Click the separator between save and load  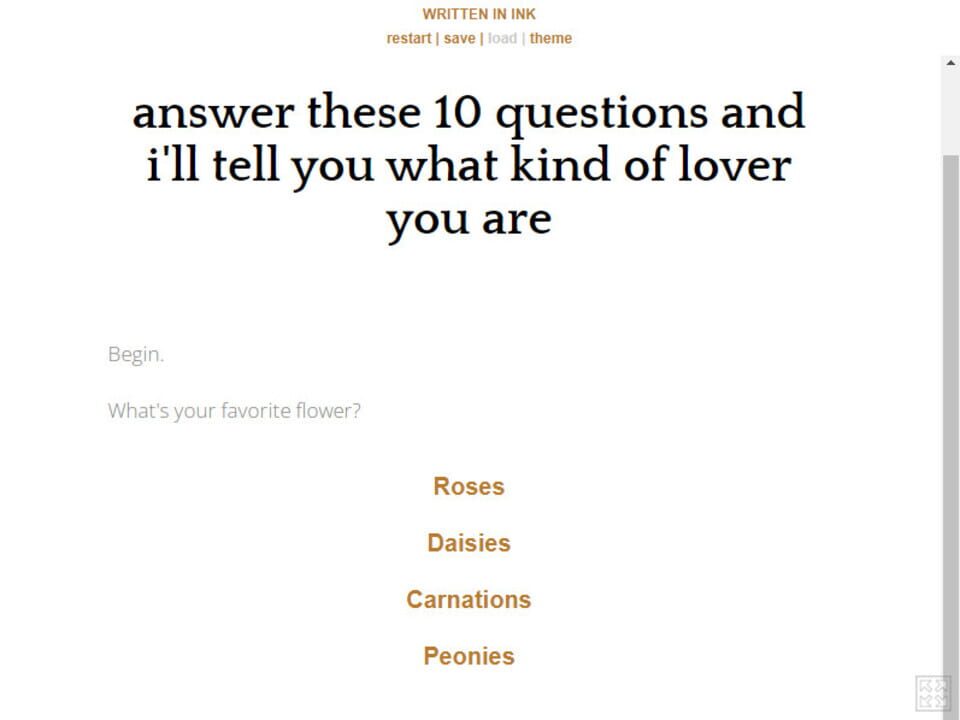coord(481,38)
